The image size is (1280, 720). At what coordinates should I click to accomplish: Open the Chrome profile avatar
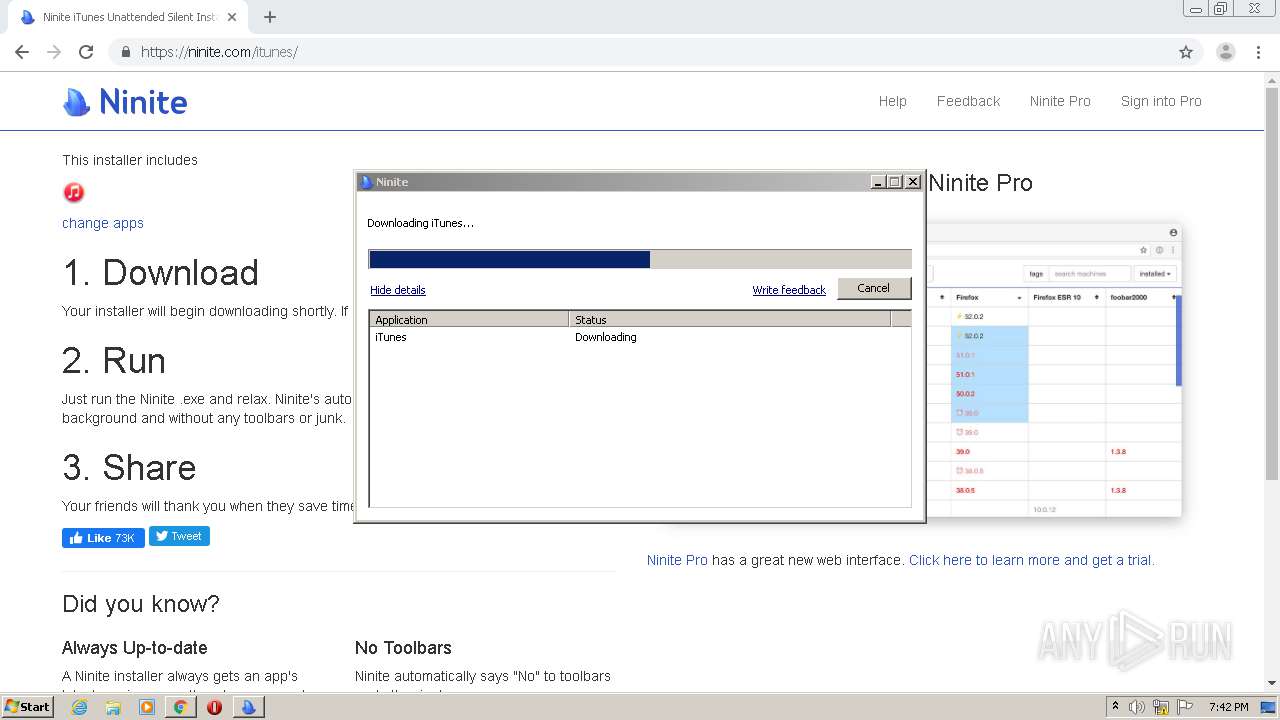pos(1225,52)
